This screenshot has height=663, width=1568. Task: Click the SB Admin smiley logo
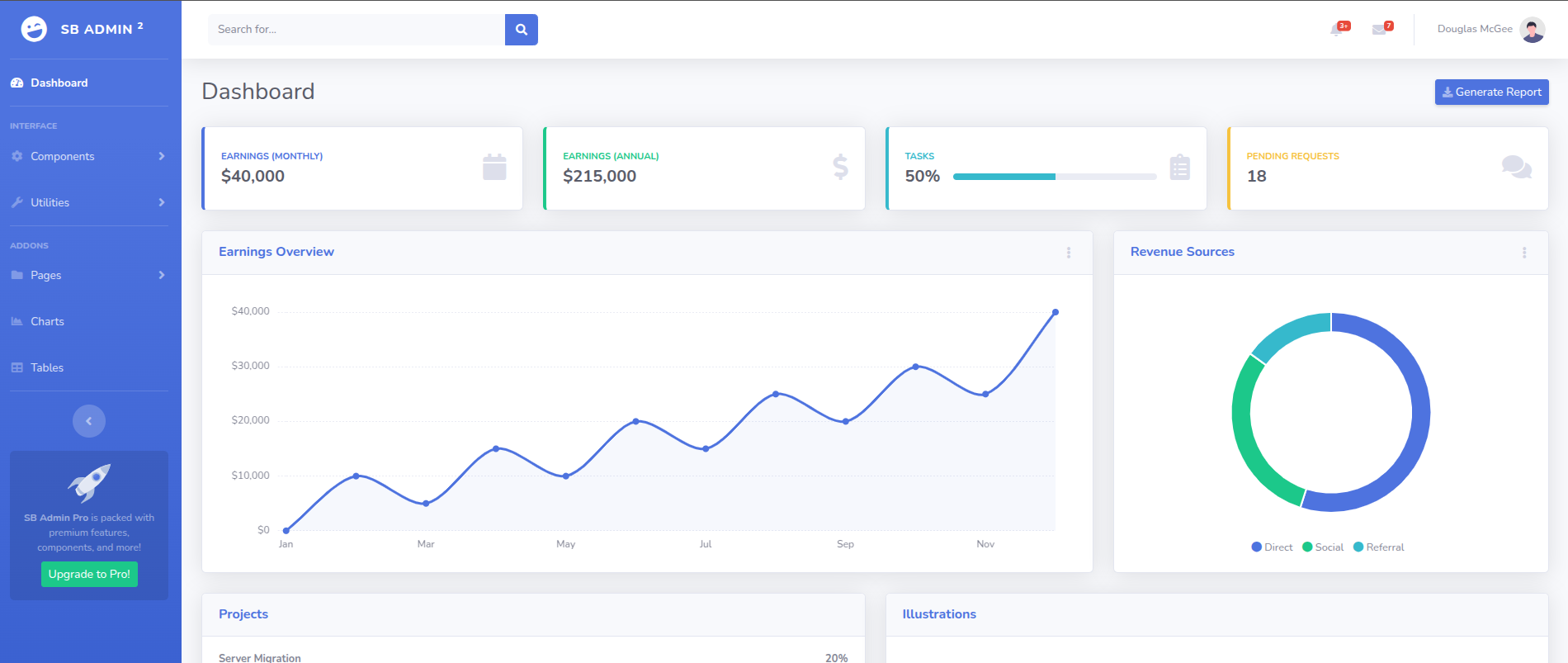pos(34,29)
